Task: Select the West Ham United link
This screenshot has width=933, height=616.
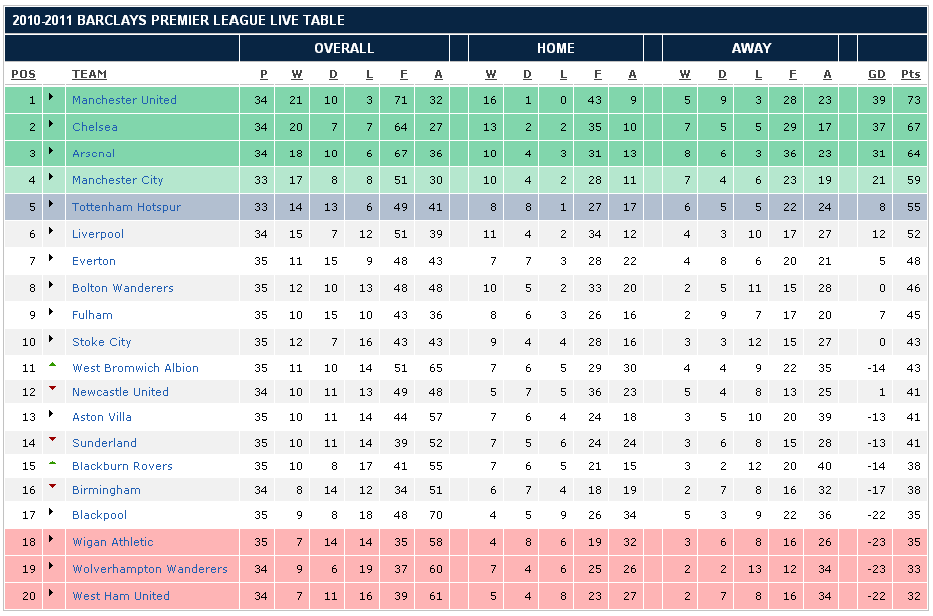Action: coord(120,596)
